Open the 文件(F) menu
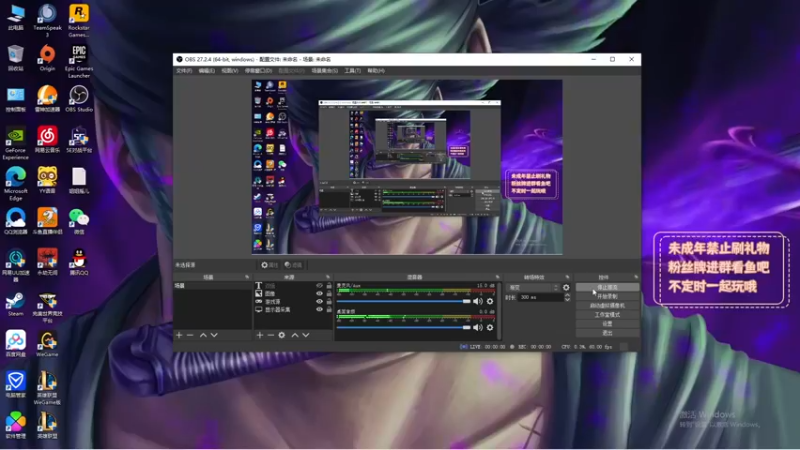Image resolution: width=800 pixels, height=450 pixels. pyautogui.click(x=184, y=71)
